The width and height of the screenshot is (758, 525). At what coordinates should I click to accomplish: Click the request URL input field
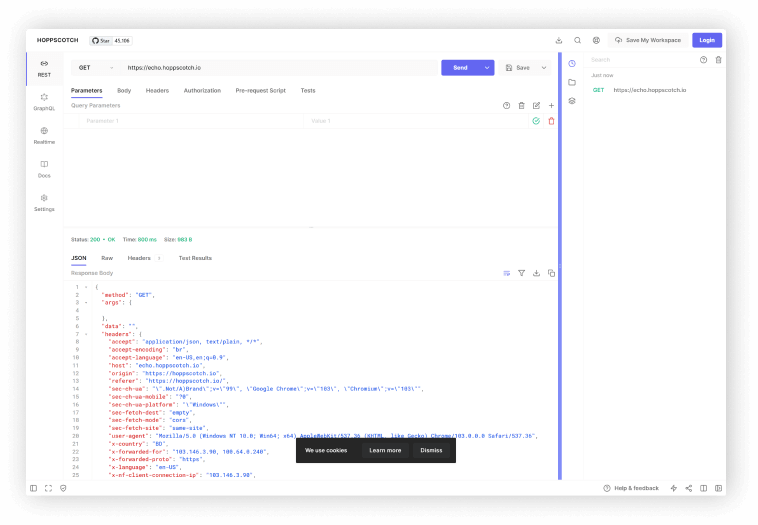[279, 68]
